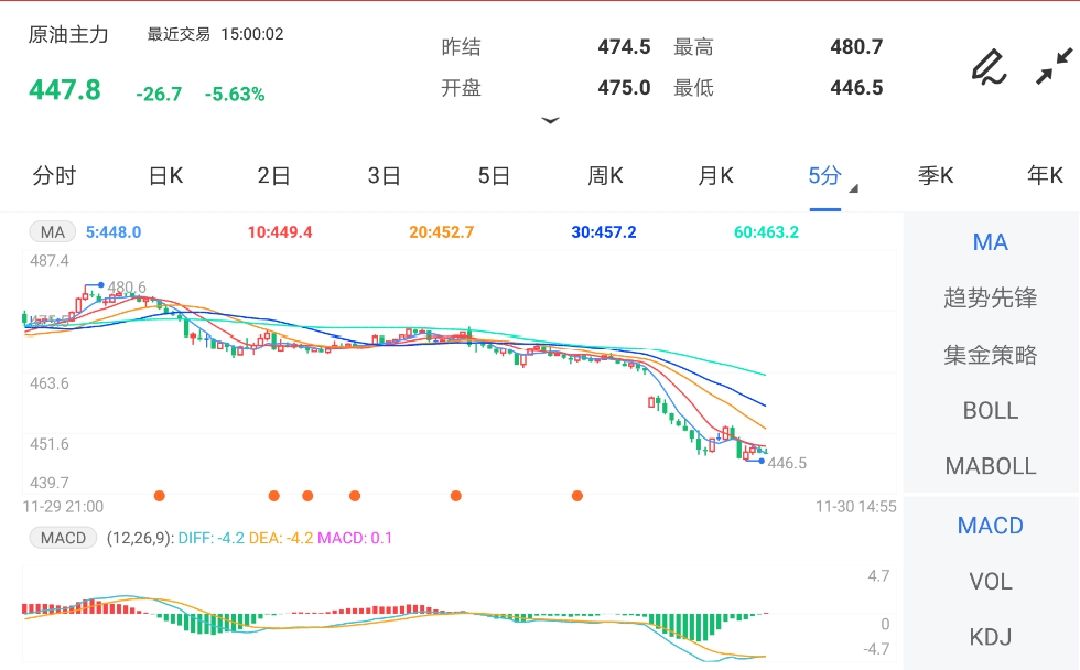
Task: Click the MACD indicator label badge
Action: (x=63, y=538)
